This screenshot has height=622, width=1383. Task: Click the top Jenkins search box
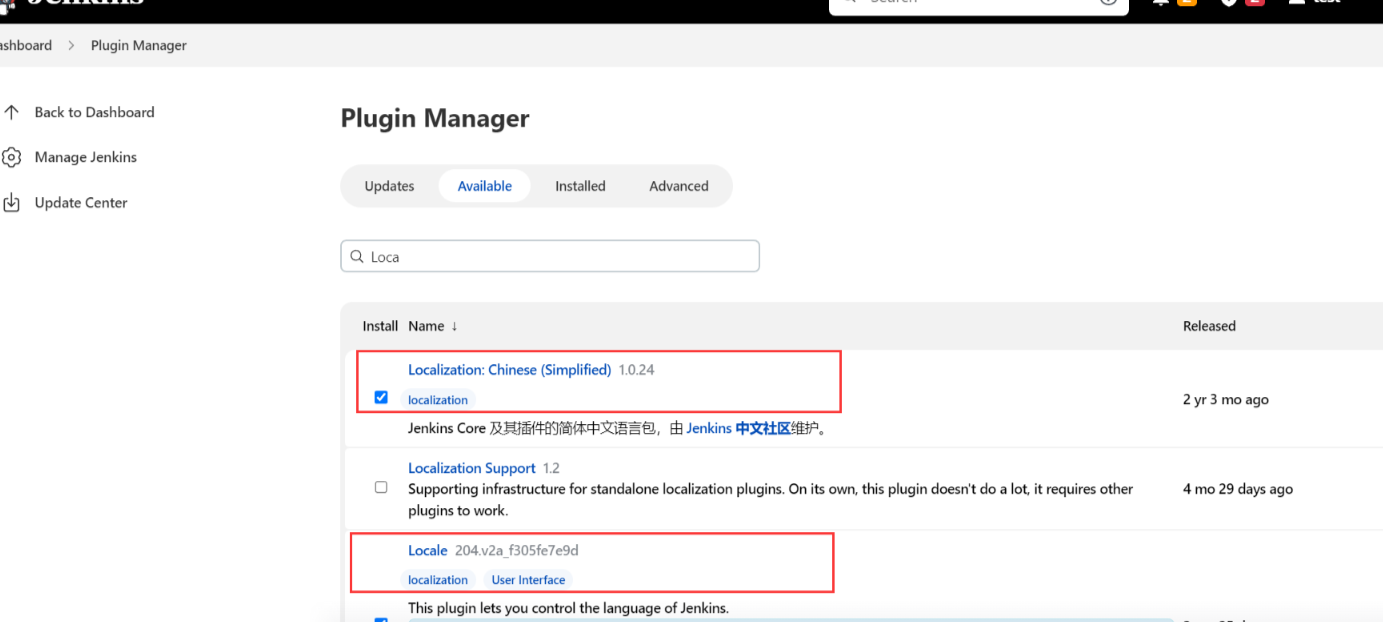[978, 3]
